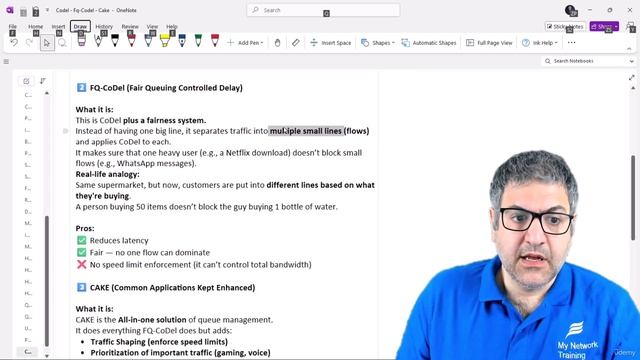
Task: Redo the last action
Action: tap(29, 42)
